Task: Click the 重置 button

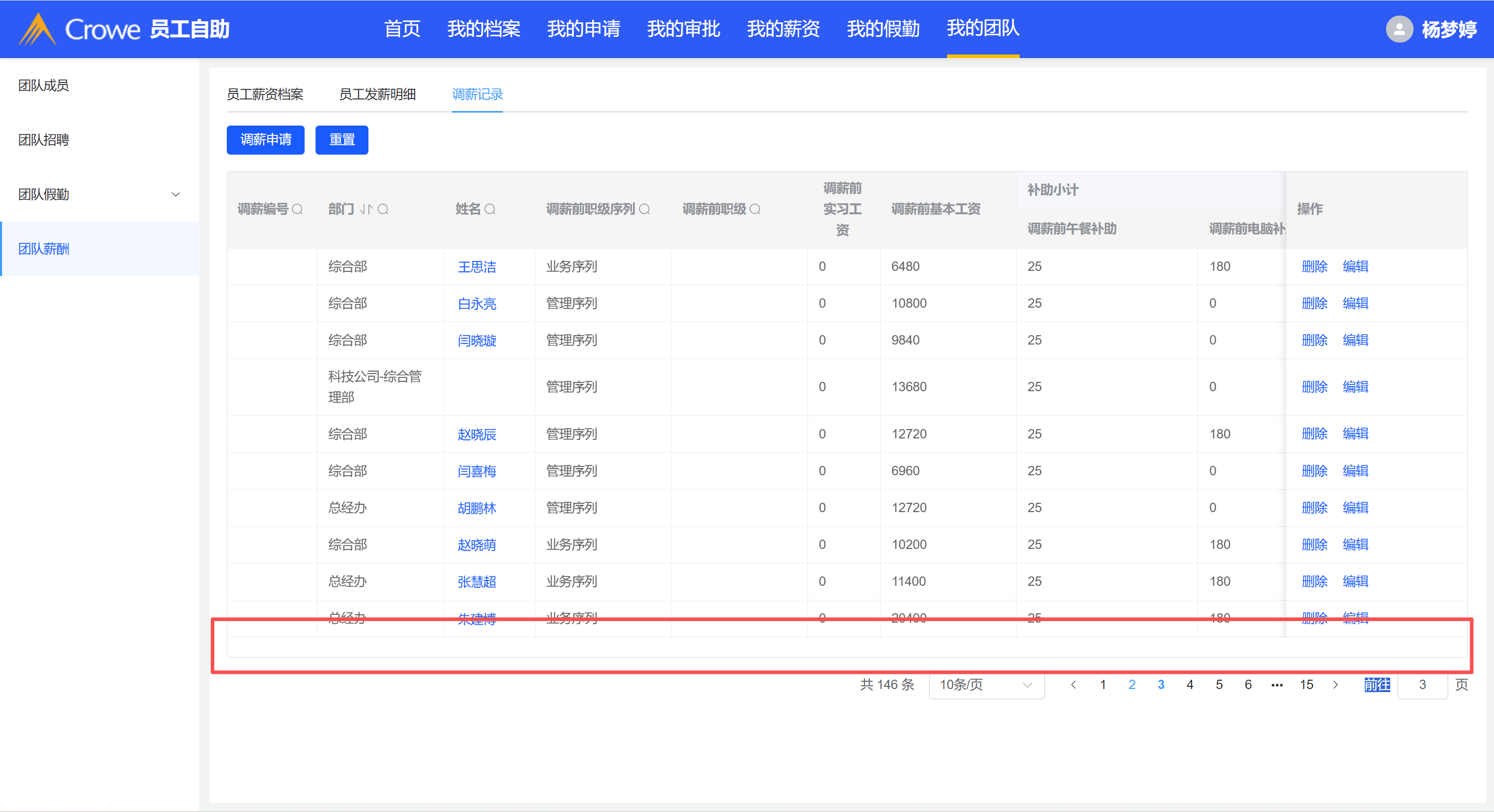Action: [341, 140]
